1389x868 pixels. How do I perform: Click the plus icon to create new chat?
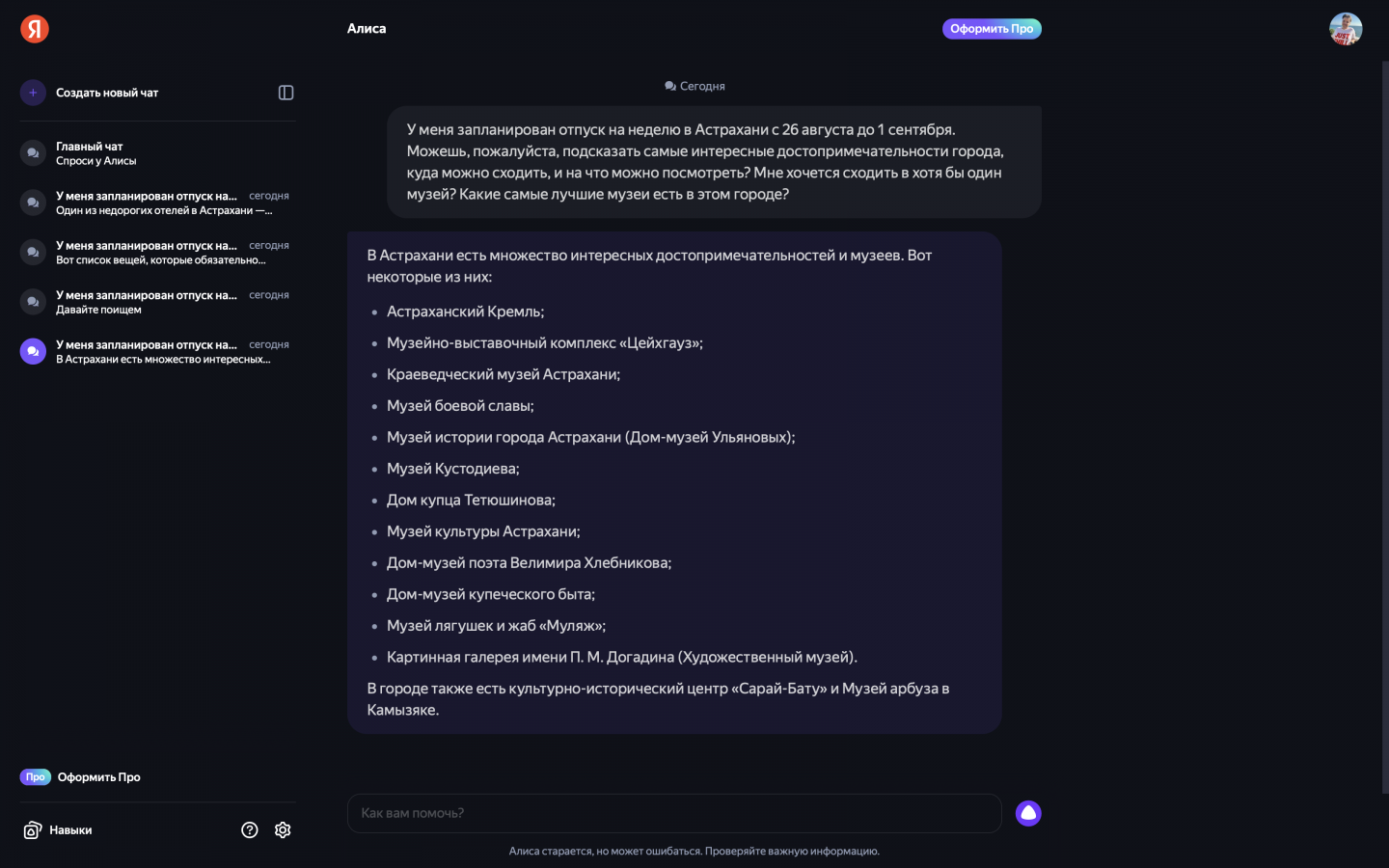33,93
